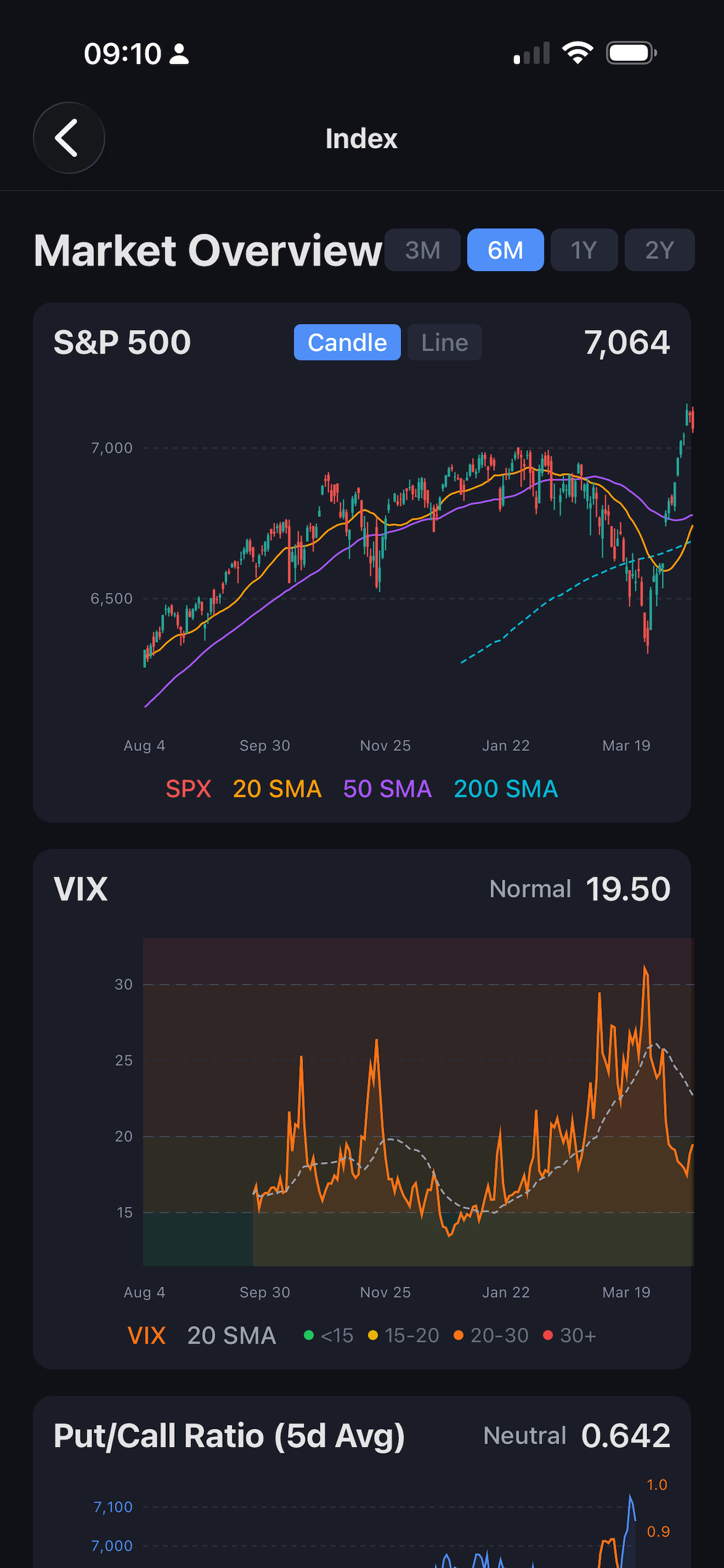Tap the Neutral status label
The height and width of the screenshot is (1568, 724).
[525, 1436]
